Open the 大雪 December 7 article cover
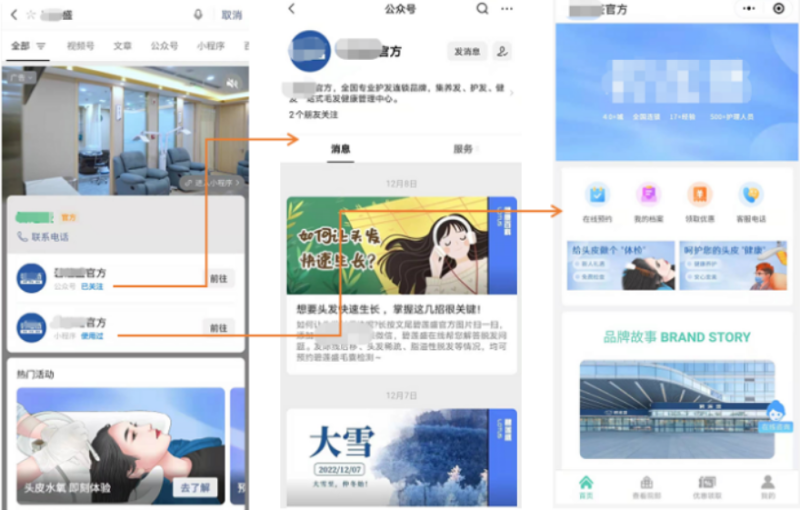The height and width of the screenshot is (510, 800). point(402,457)
